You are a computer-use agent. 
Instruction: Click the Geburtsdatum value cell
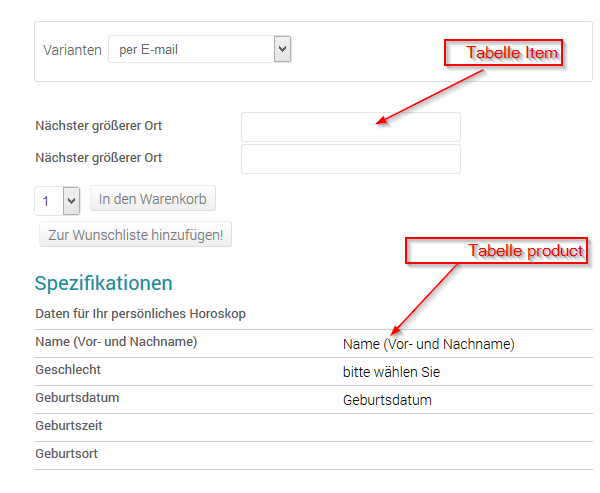[x=387, y=400]
